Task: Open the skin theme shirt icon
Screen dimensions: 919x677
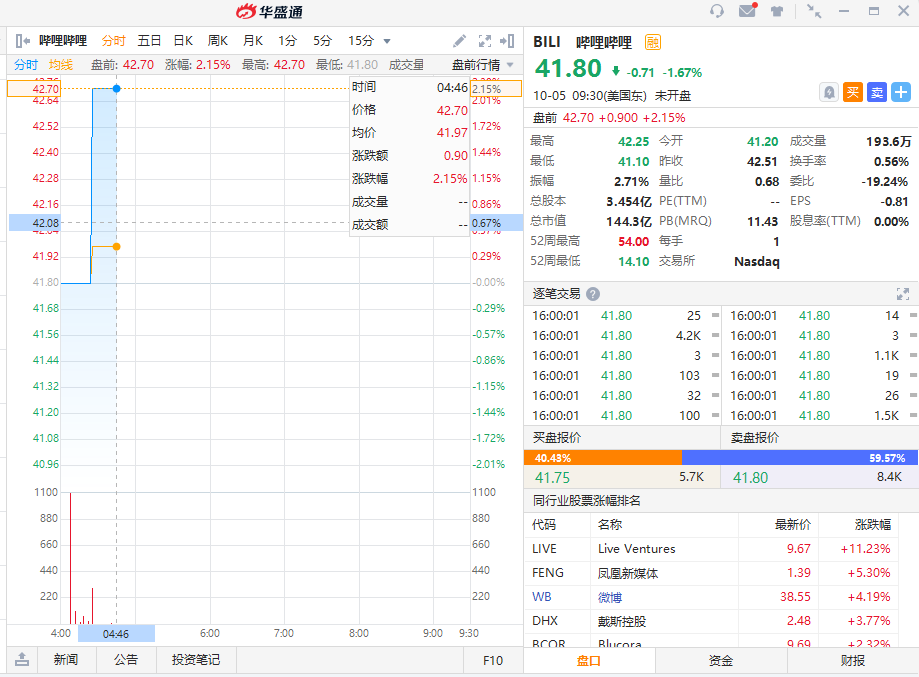Action: point(777,12)
